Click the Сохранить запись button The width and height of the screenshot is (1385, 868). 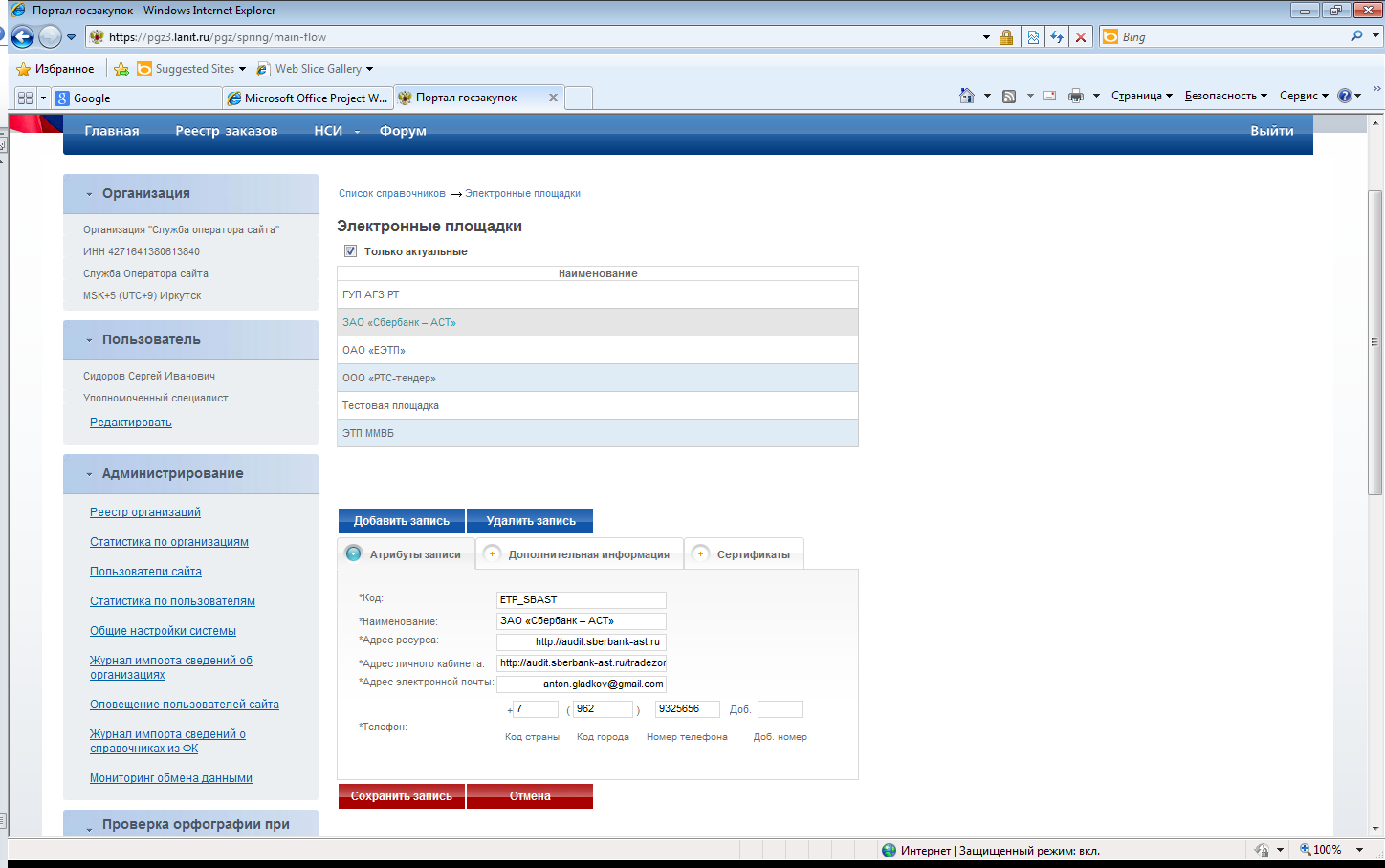[x=402, y=796]
